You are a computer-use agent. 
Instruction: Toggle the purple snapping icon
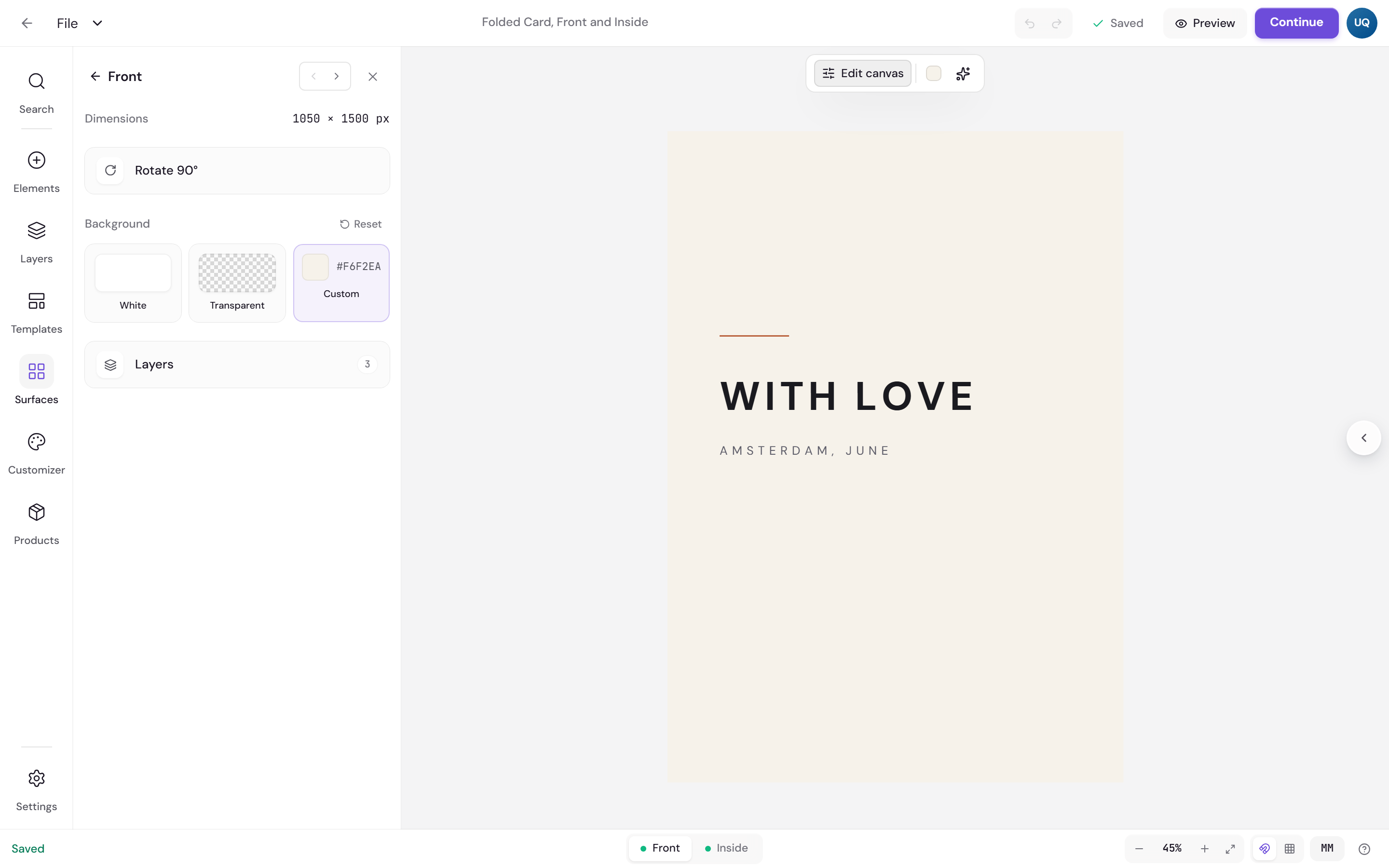tap(1265, 849)
